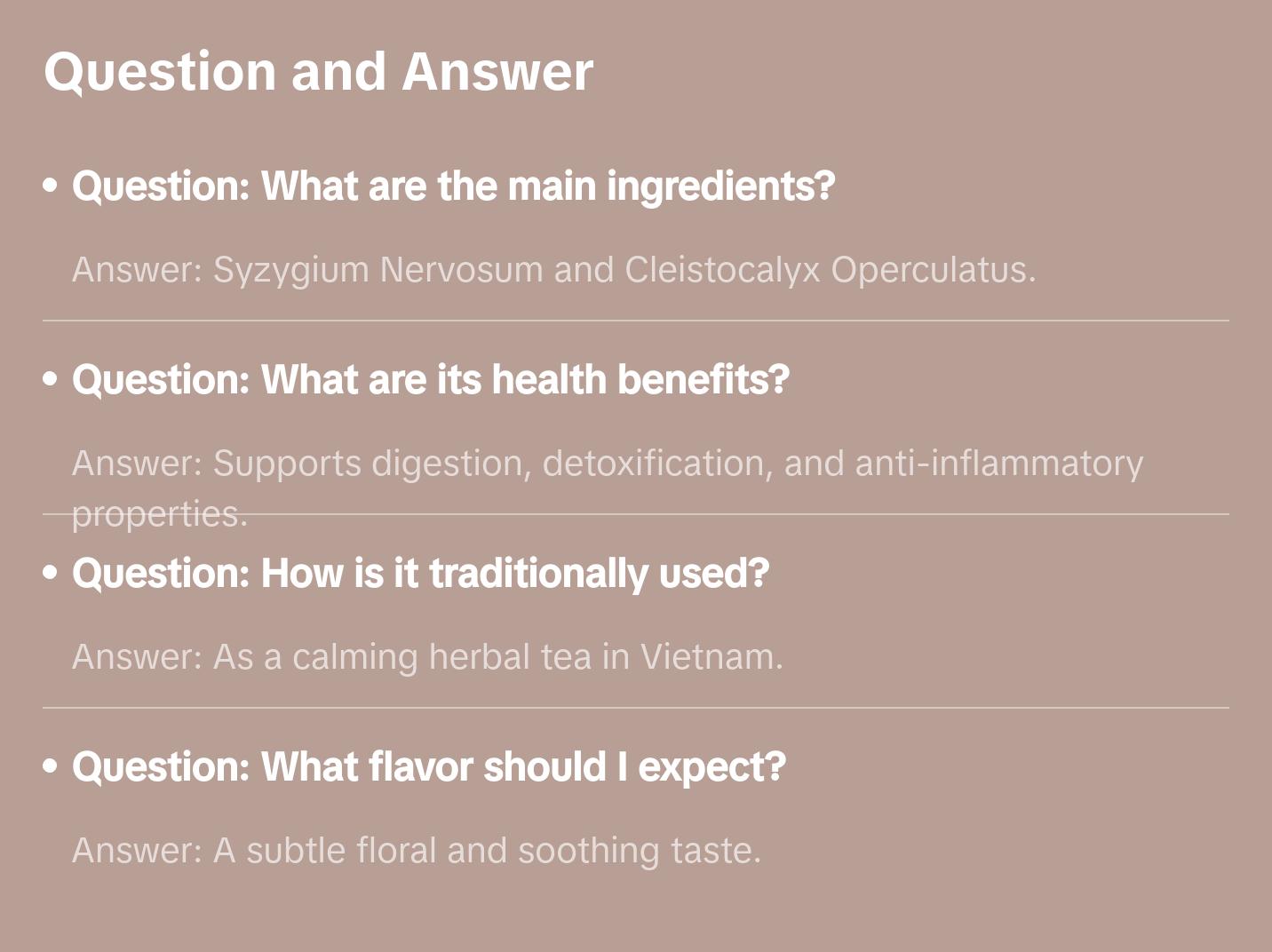Viewport: 1272px width, 952px height.
Task: Select the 'calming herbal tea in Vietnam' answer
Action: [x=427, y=656]
